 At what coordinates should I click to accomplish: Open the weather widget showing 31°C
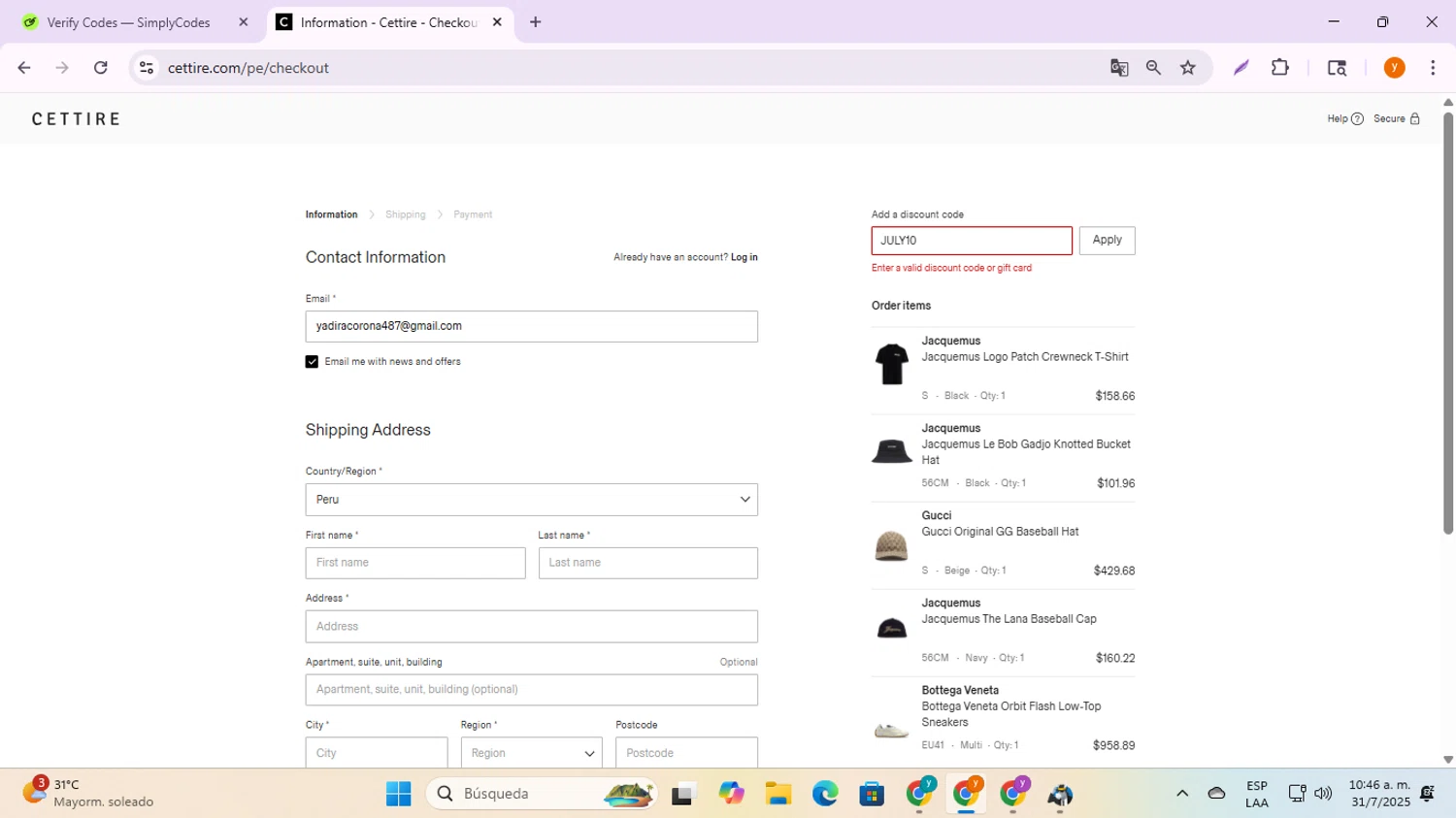point(87,793)
